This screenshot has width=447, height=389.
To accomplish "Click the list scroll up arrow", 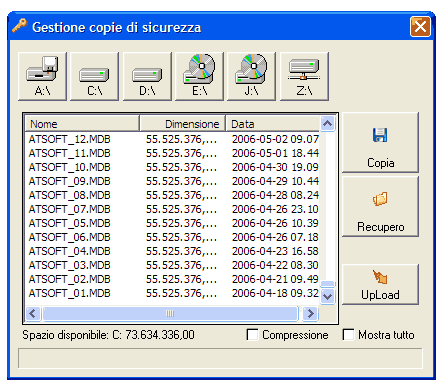I will [x=328, y=124].
